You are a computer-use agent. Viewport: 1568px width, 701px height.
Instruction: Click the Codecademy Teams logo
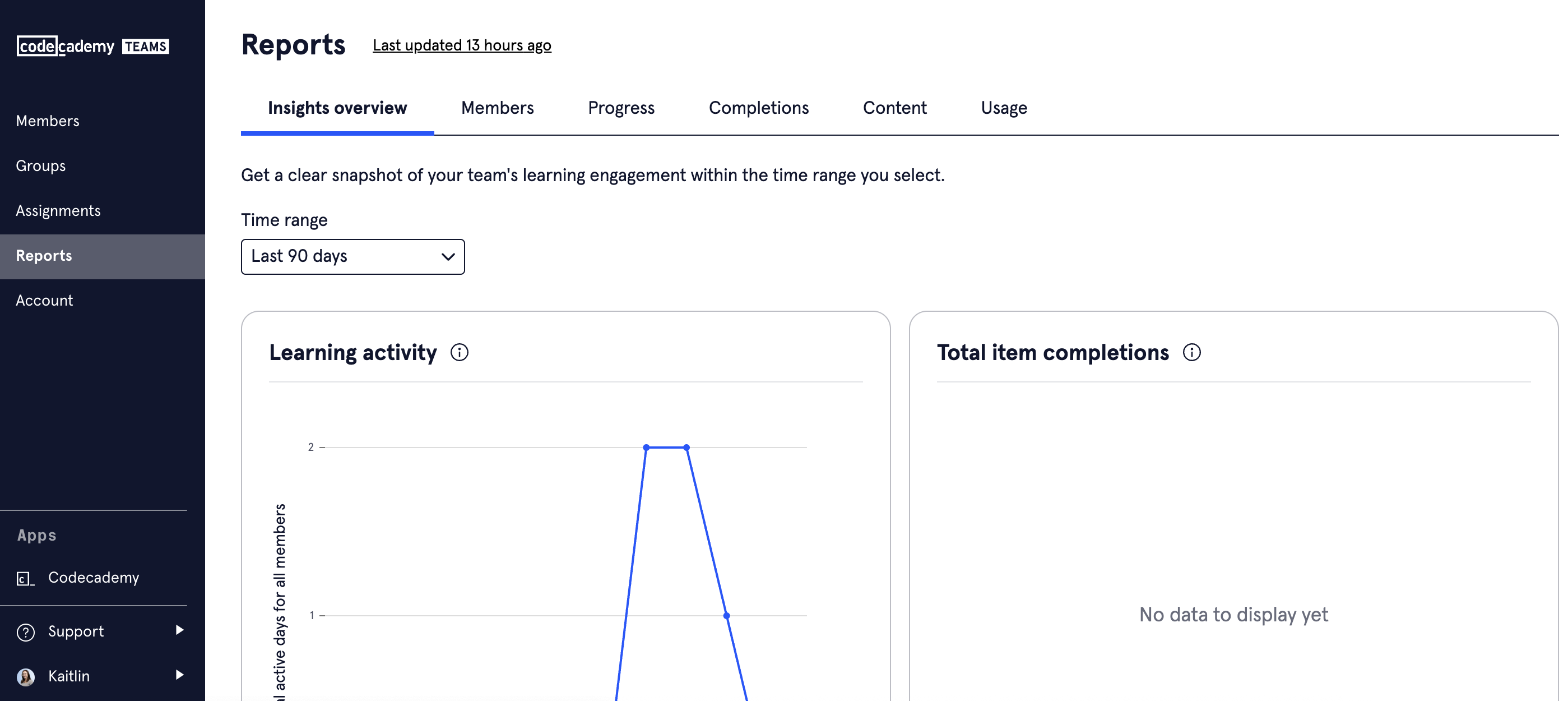92,47
